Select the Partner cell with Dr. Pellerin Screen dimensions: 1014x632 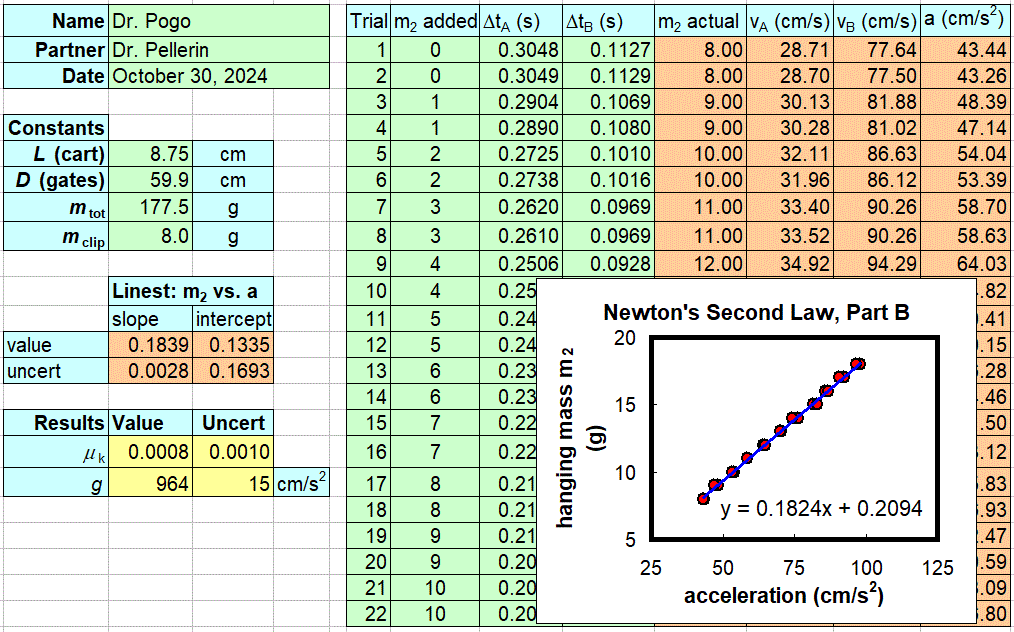pyautogui.click(x=218, y=48)
